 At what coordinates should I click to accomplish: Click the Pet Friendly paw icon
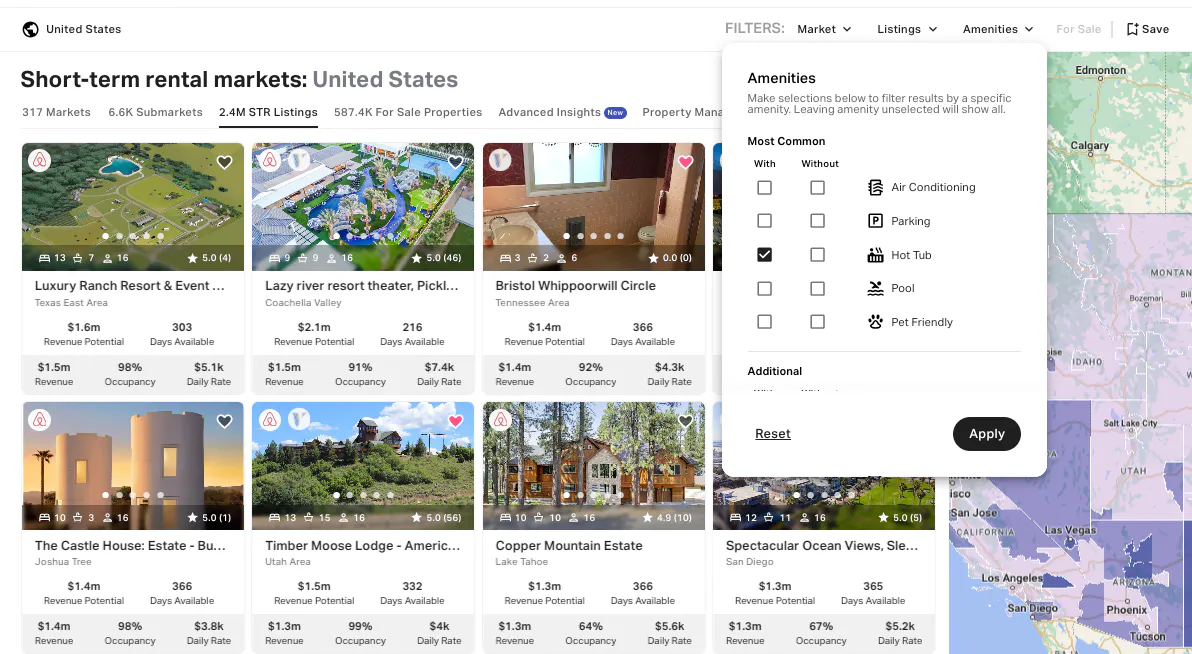pyautogui.click(x=875, y=322)
